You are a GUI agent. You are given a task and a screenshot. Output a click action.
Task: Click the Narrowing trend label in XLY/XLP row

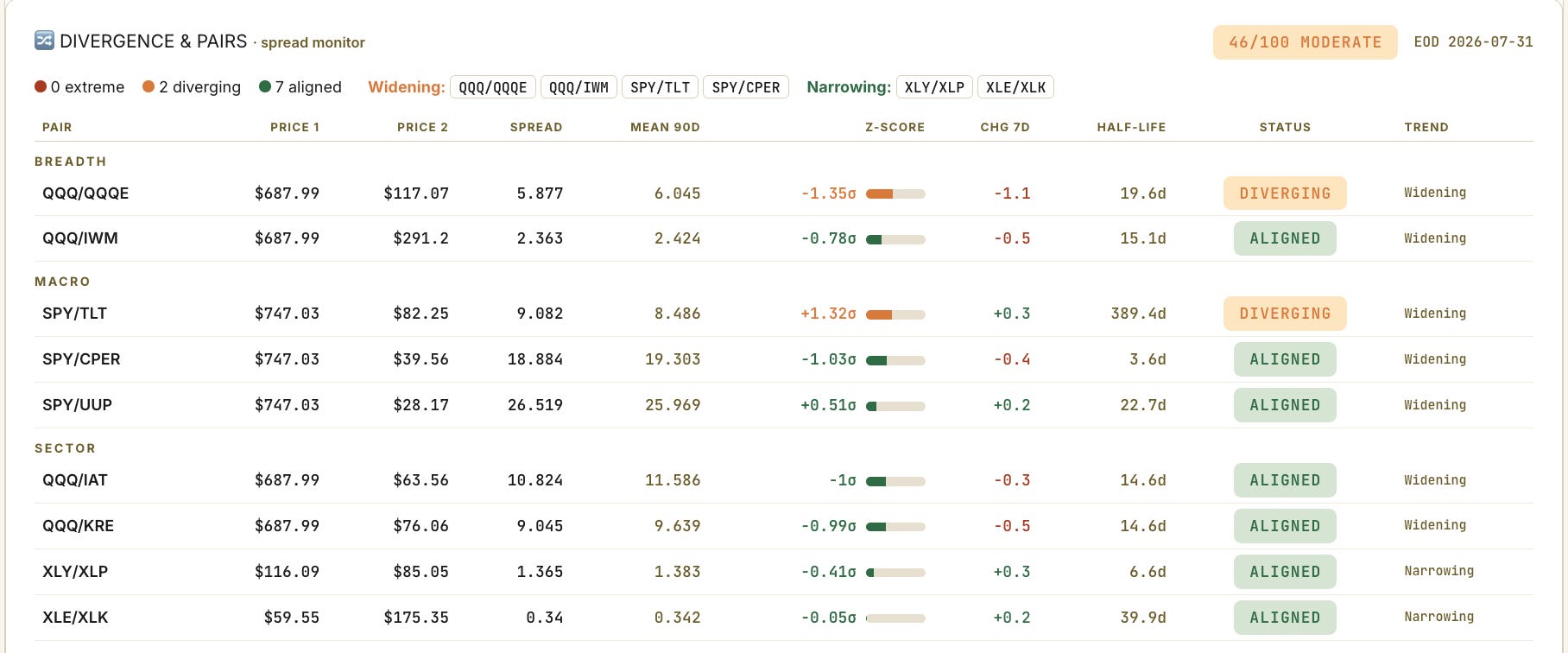[1438, 571]
